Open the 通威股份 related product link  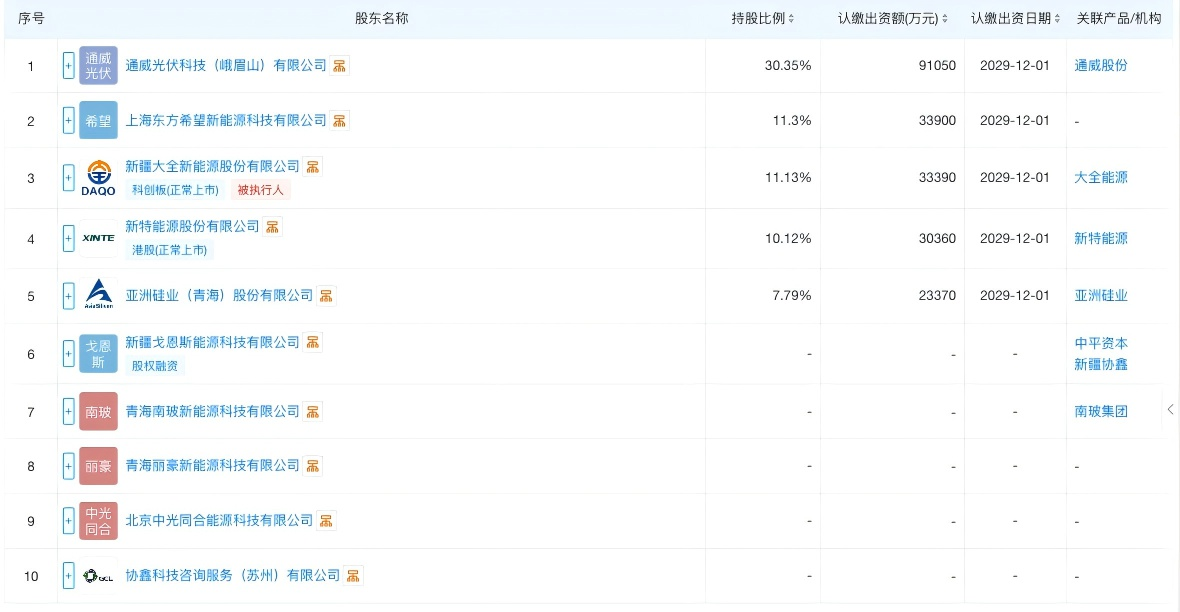1100,65
